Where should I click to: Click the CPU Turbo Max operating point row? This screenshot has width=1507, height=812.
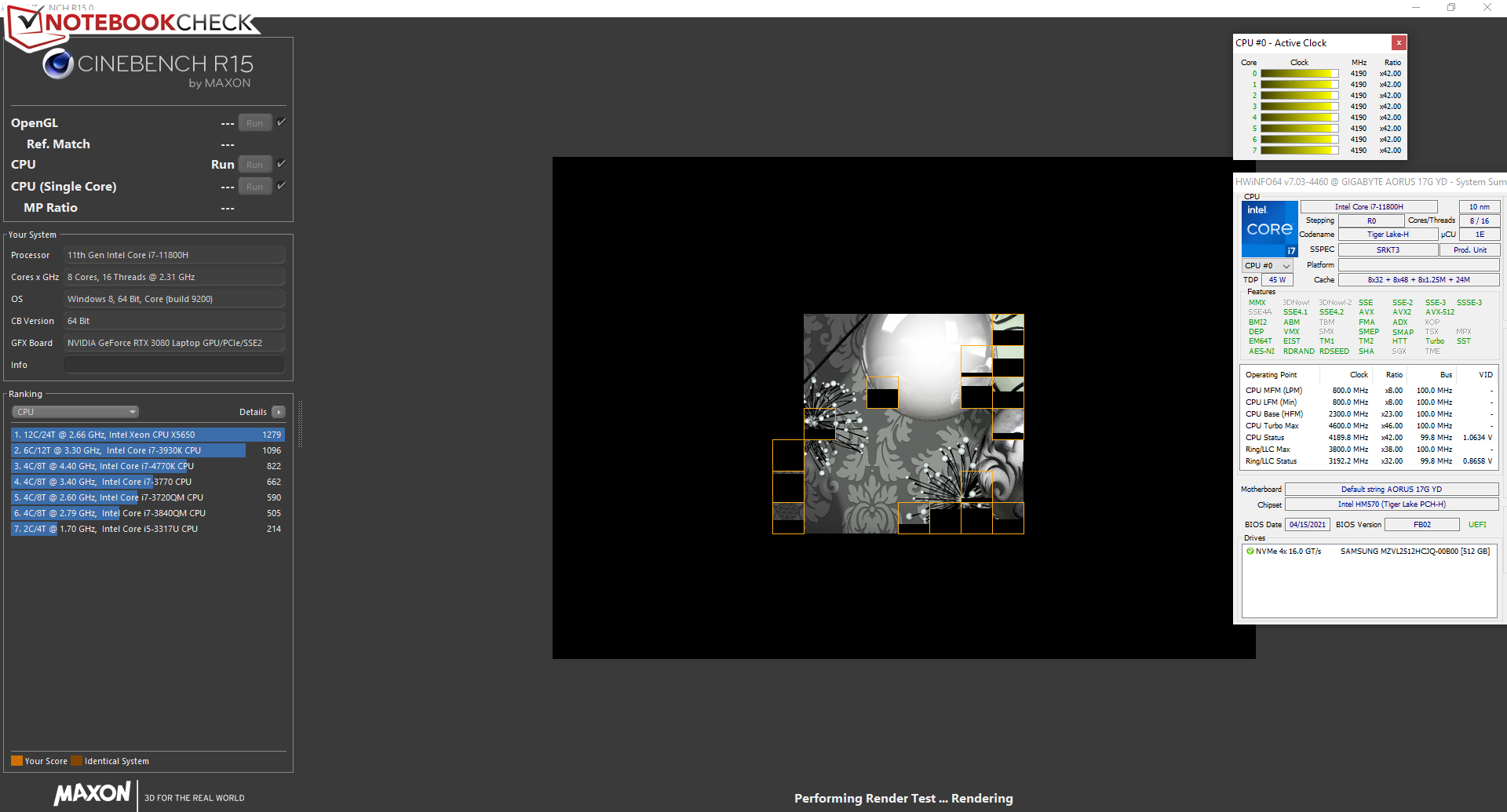tap(1368, 426)
